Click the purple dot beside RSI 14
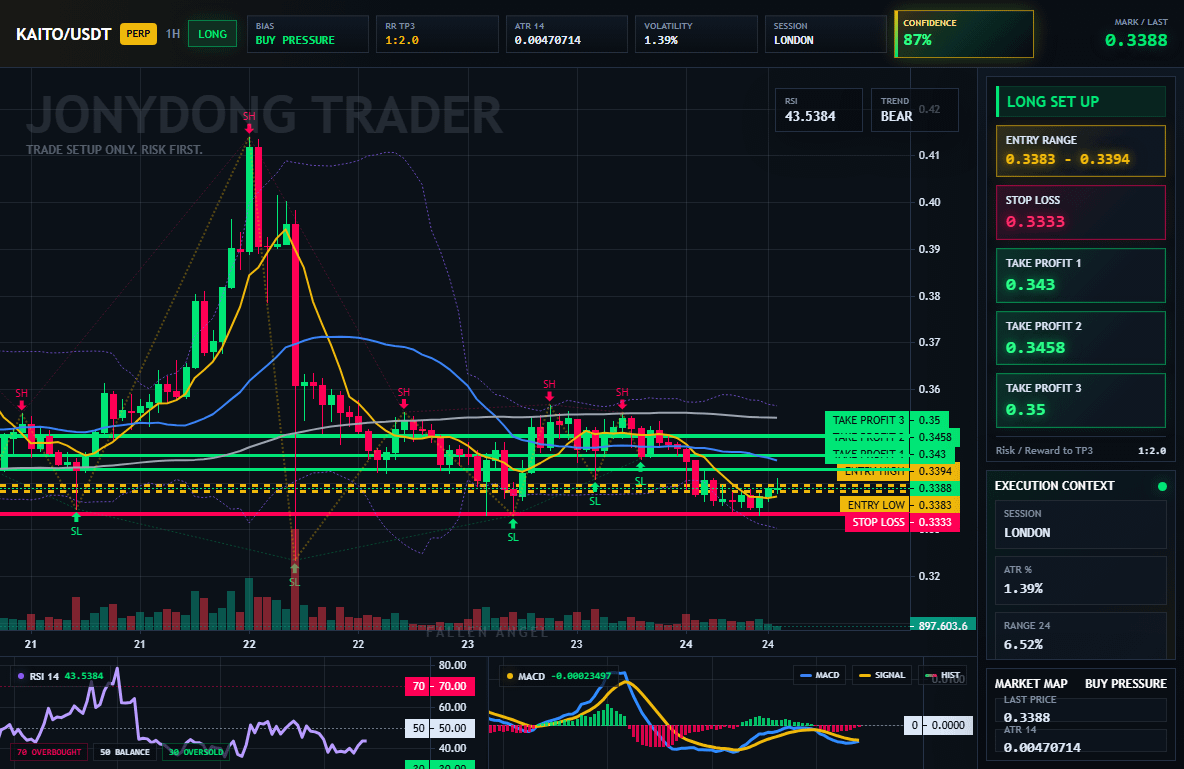The height and width of the screenshot is (769, 1184). coord(21,676)
